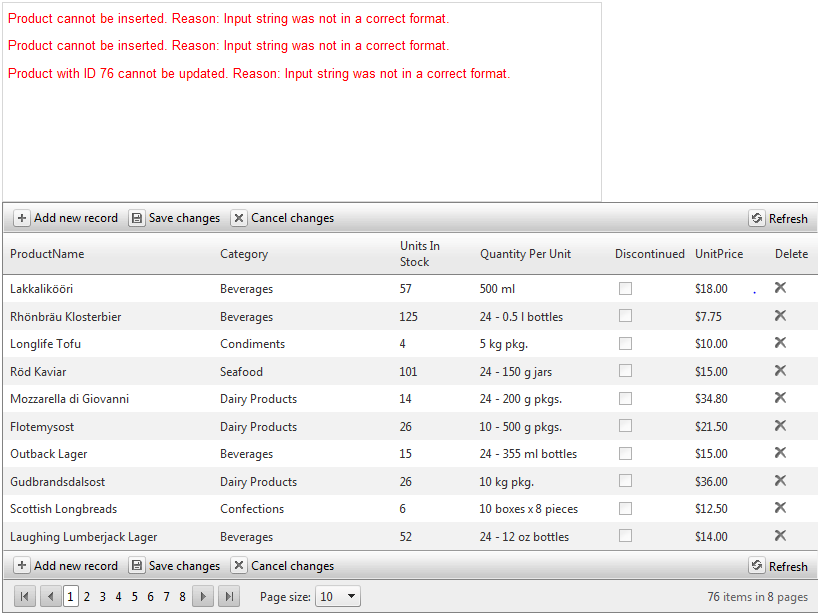
Task: Go to the previous page of the grid
Action: (50, 596)
